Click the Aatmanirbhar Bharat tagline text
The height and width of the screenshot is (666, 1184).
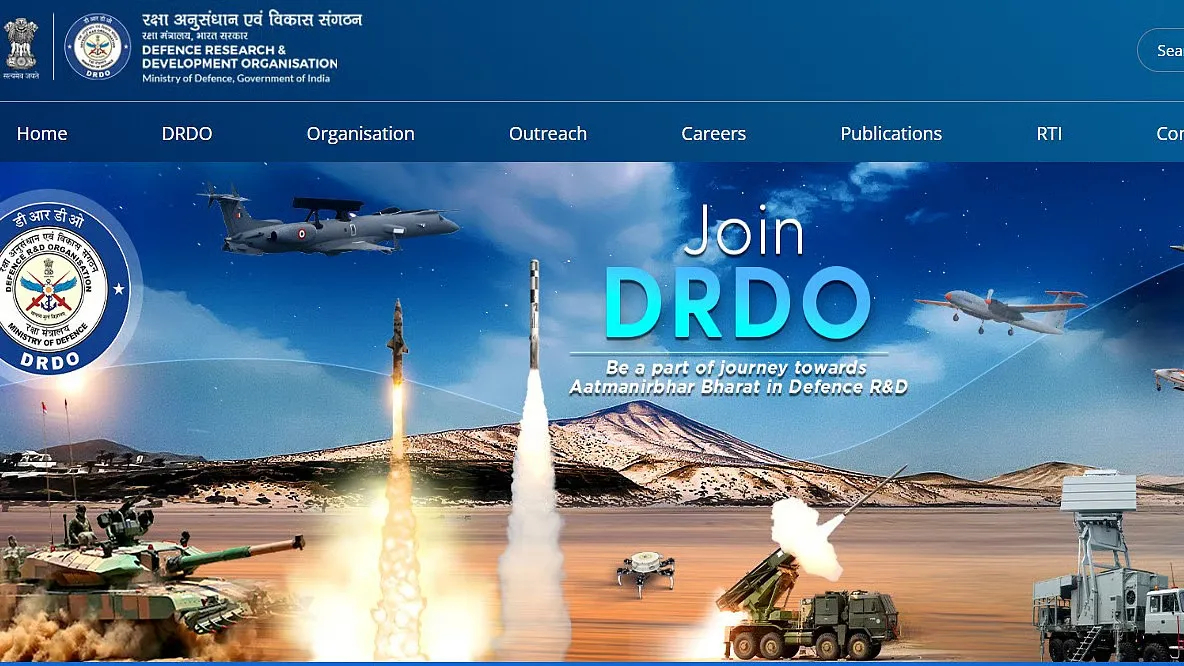[x=740, y=375]
